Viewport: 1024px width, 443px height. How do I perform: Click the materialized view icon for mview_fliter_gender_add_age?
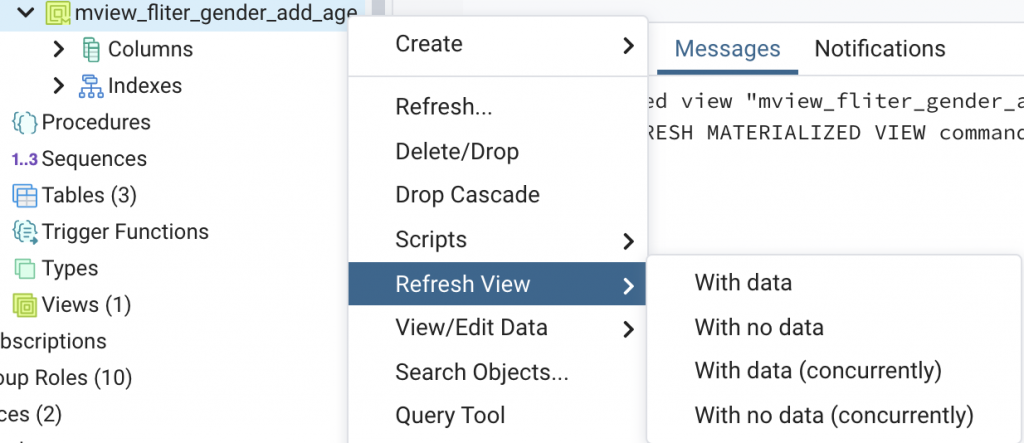pos(60,13)
